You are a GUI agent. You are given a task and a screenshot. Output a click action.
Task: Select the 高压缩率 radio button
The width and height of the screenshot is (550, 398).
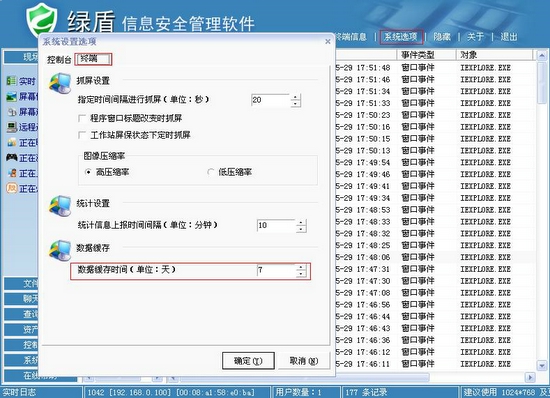tap(88, 172)
